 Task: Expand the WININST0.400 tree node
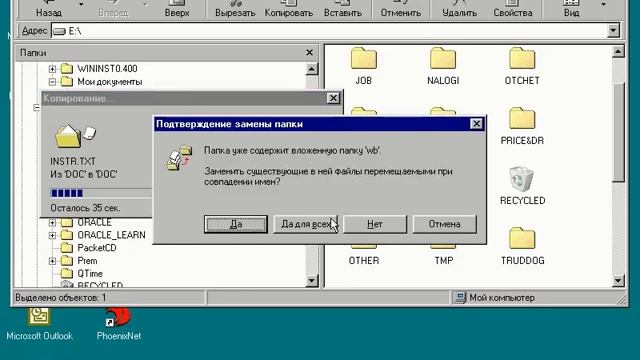coord(52,69)
